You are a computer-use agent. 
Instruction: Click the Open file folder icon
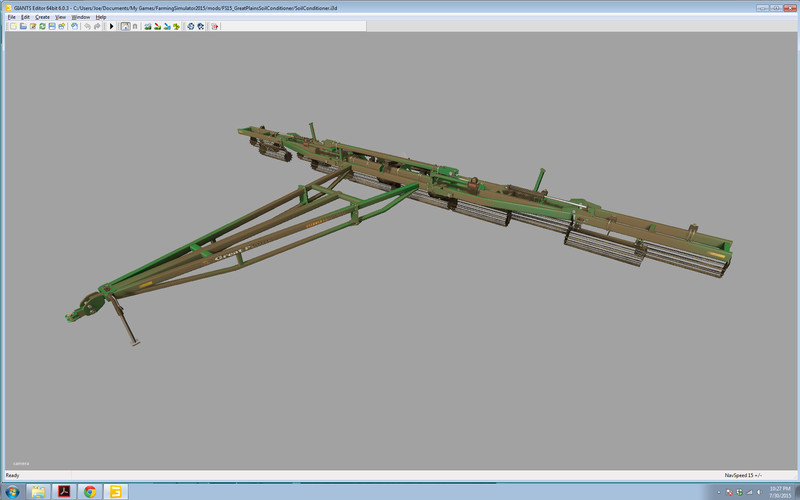(x=22, y=26)
